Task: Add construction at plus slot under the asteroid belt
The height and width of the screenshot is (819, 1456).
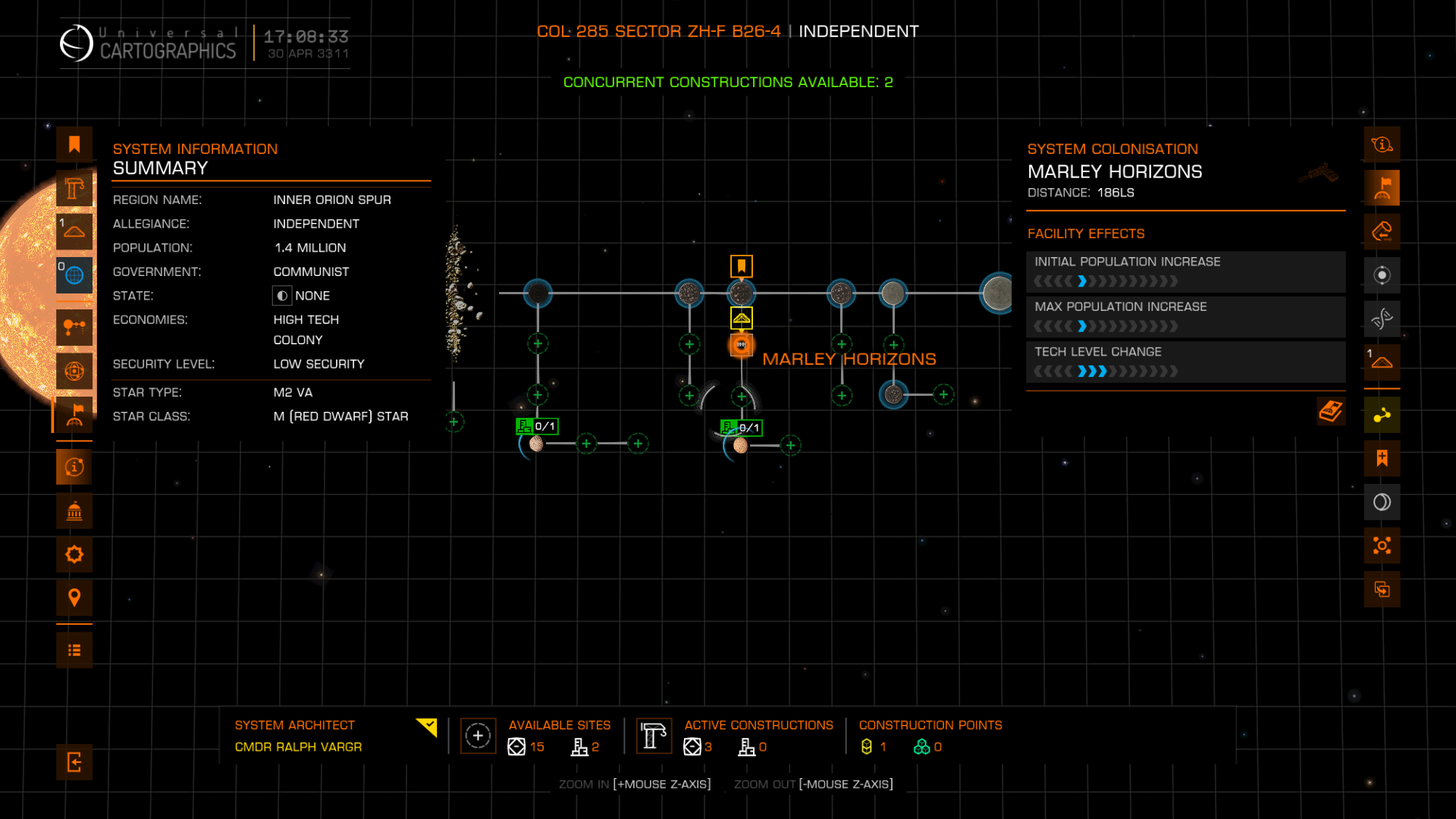Action: point(453,422)
